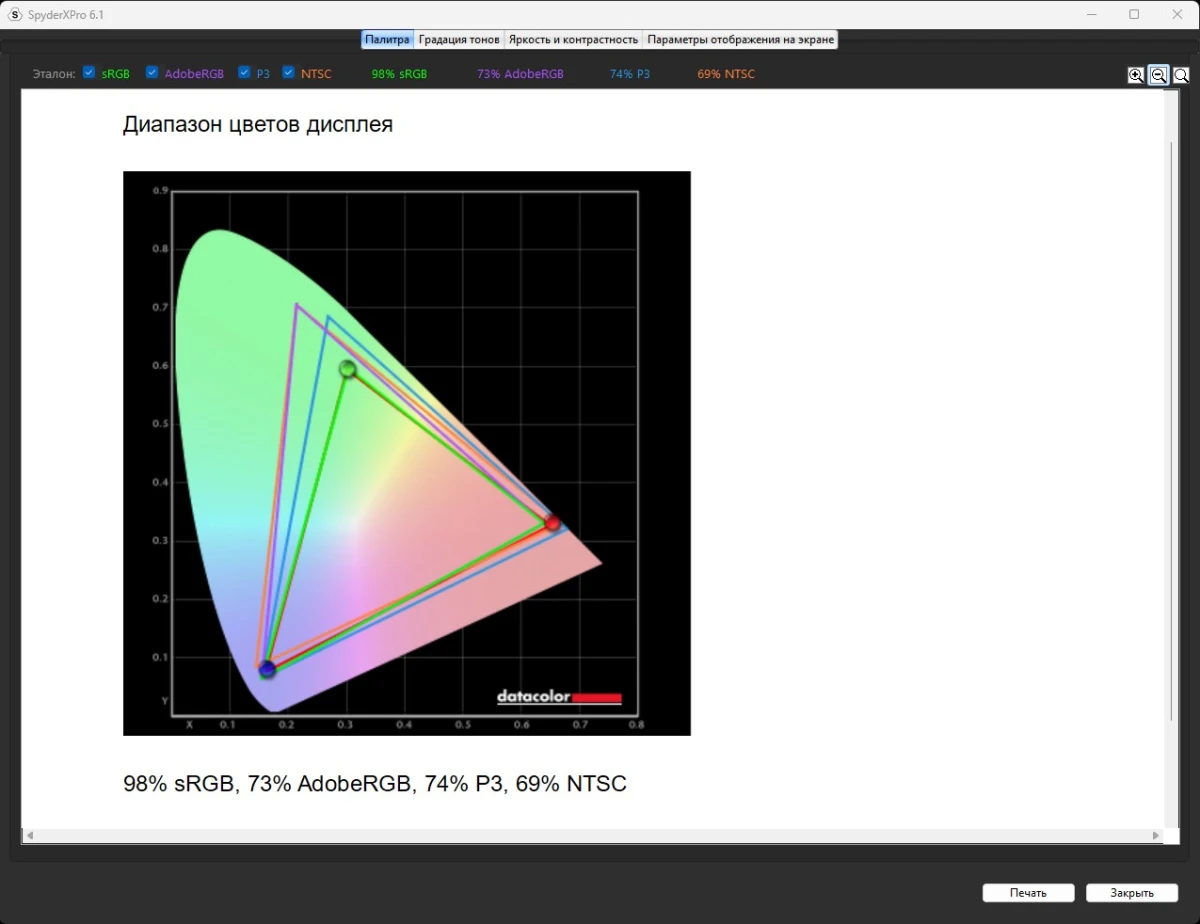
Task: Disable the P3 reference checkbox
Action: pos(244,73)
